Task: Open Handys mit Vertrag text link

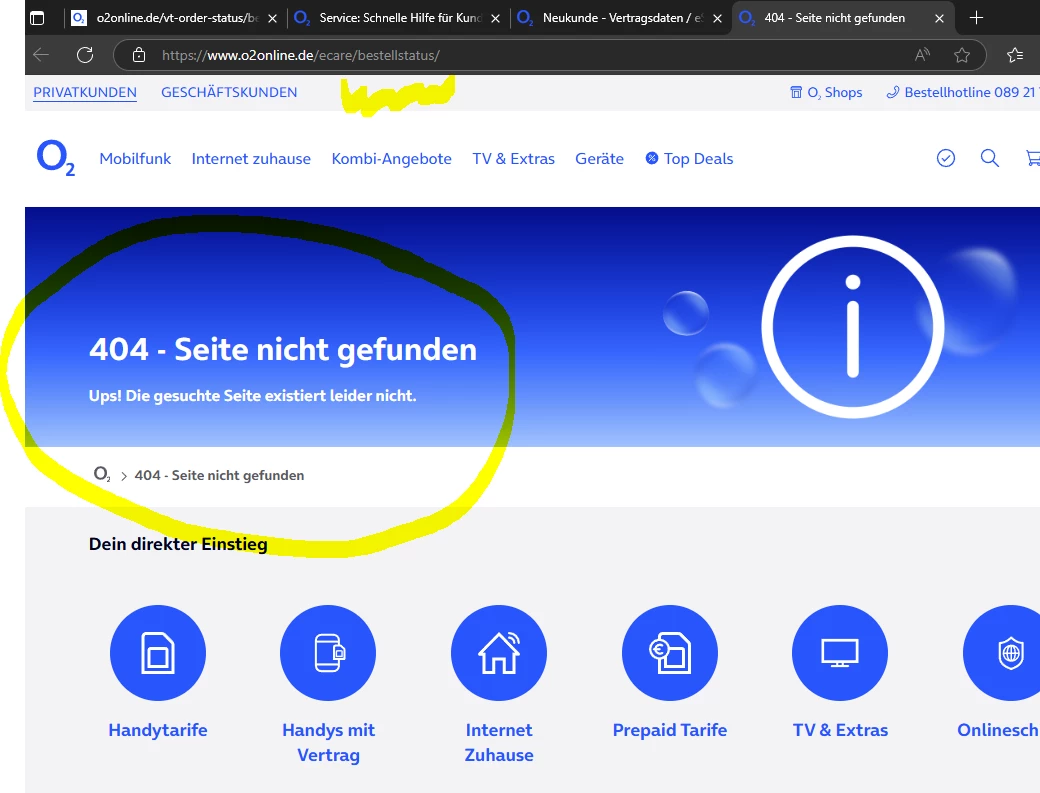Action: coord(328,743)
